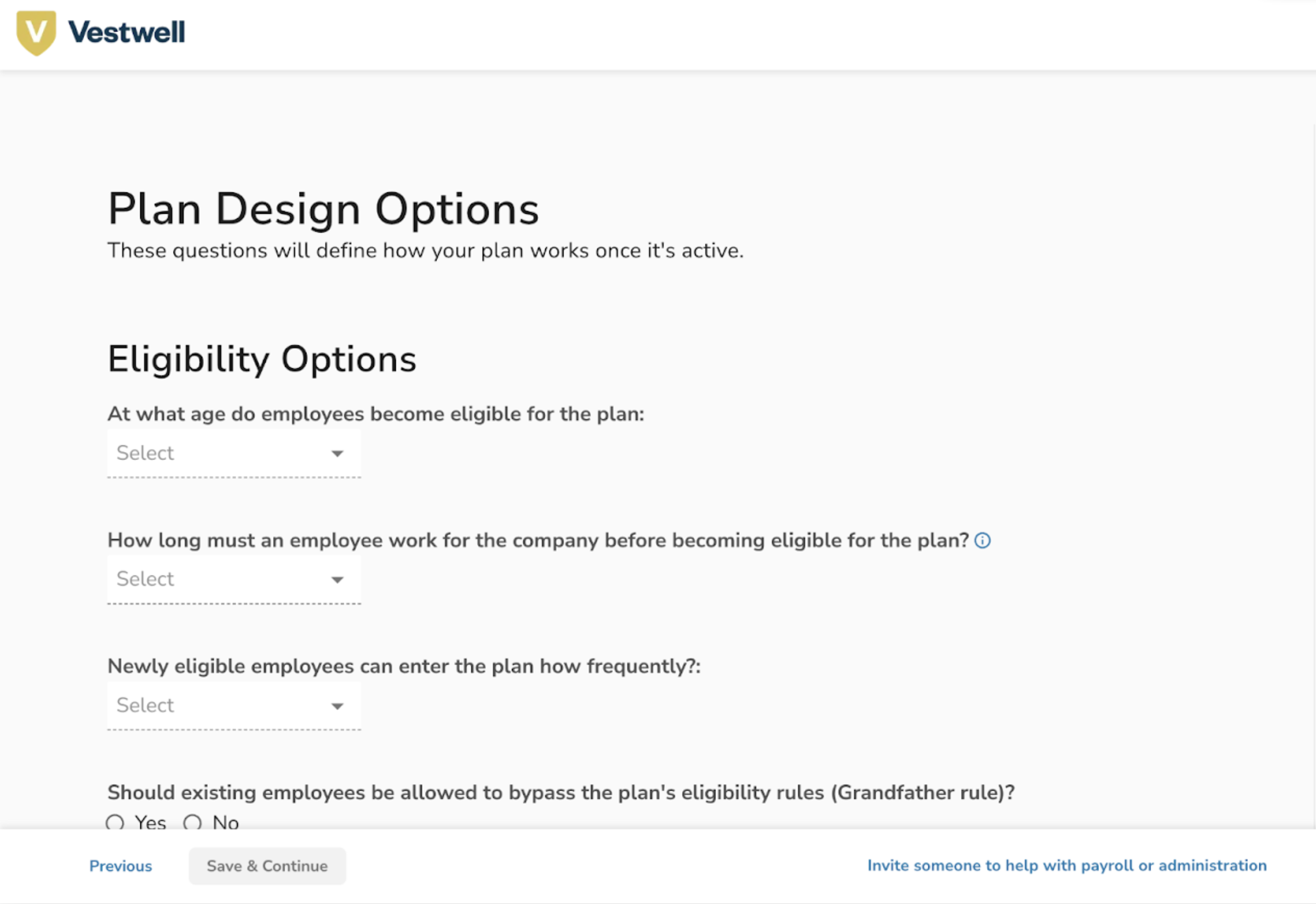Select No for the Grandfather rule
This screenshot has height=904, width=1316.
192,822
